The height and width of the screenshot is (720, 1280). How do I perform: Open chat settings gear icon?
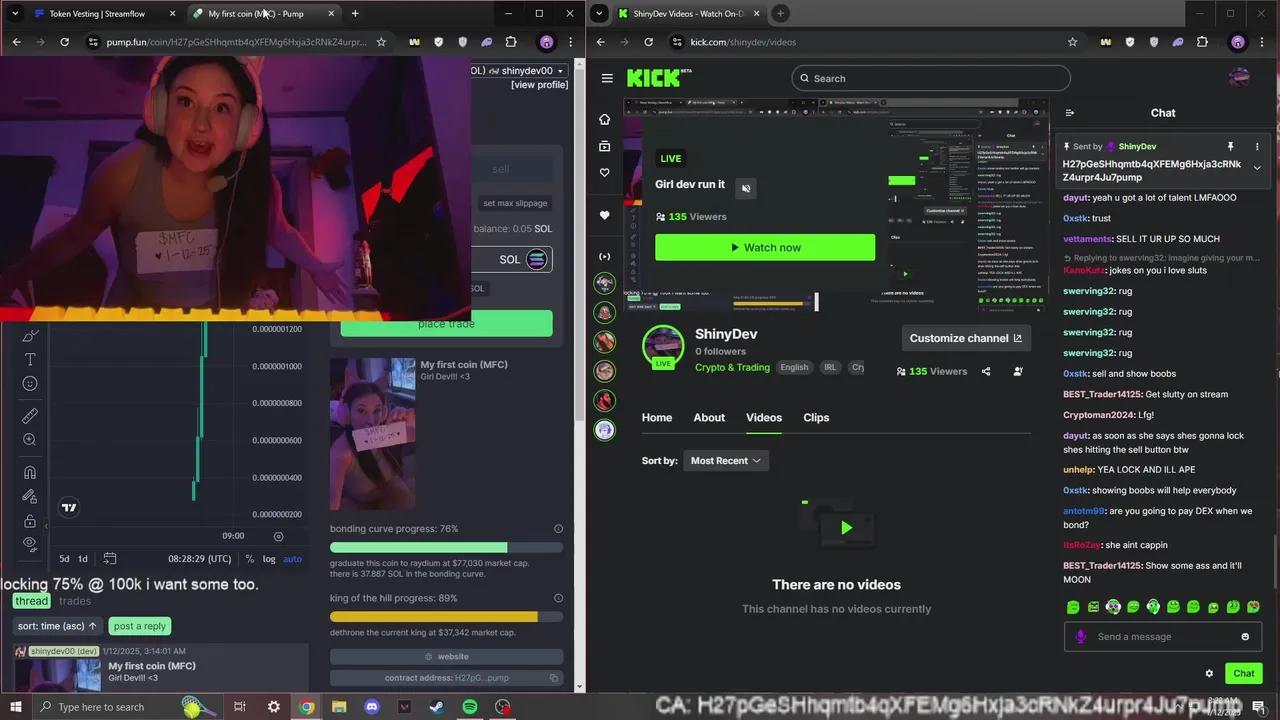point(1209,674)
